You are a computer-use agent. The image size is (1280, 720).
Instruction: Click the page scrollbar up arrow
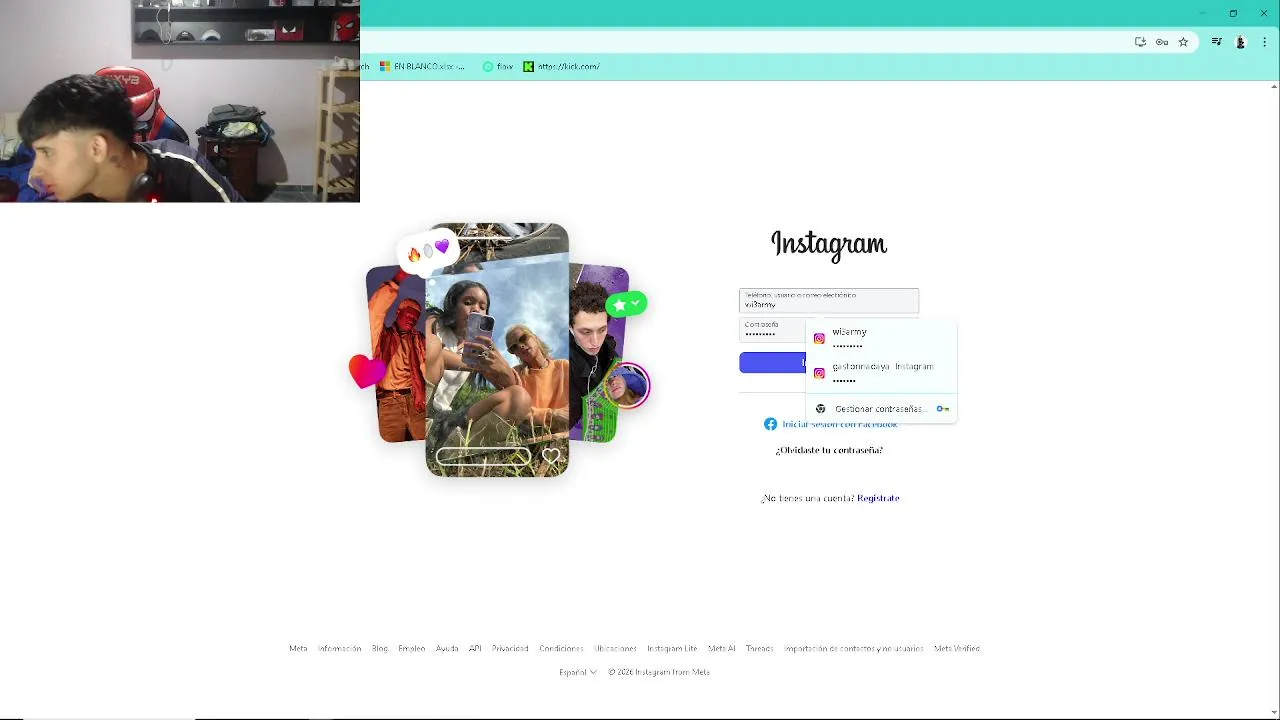pyautogui.click(x=1273, y=87)
